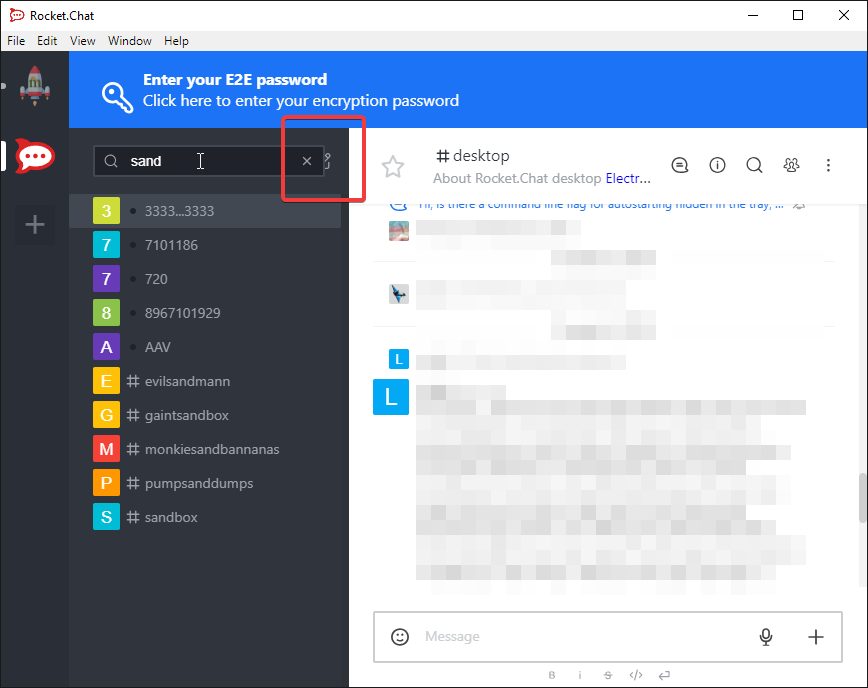Open the File menu
The height and width of the screenshot is (688, 868).
click(x=16, y=41)
